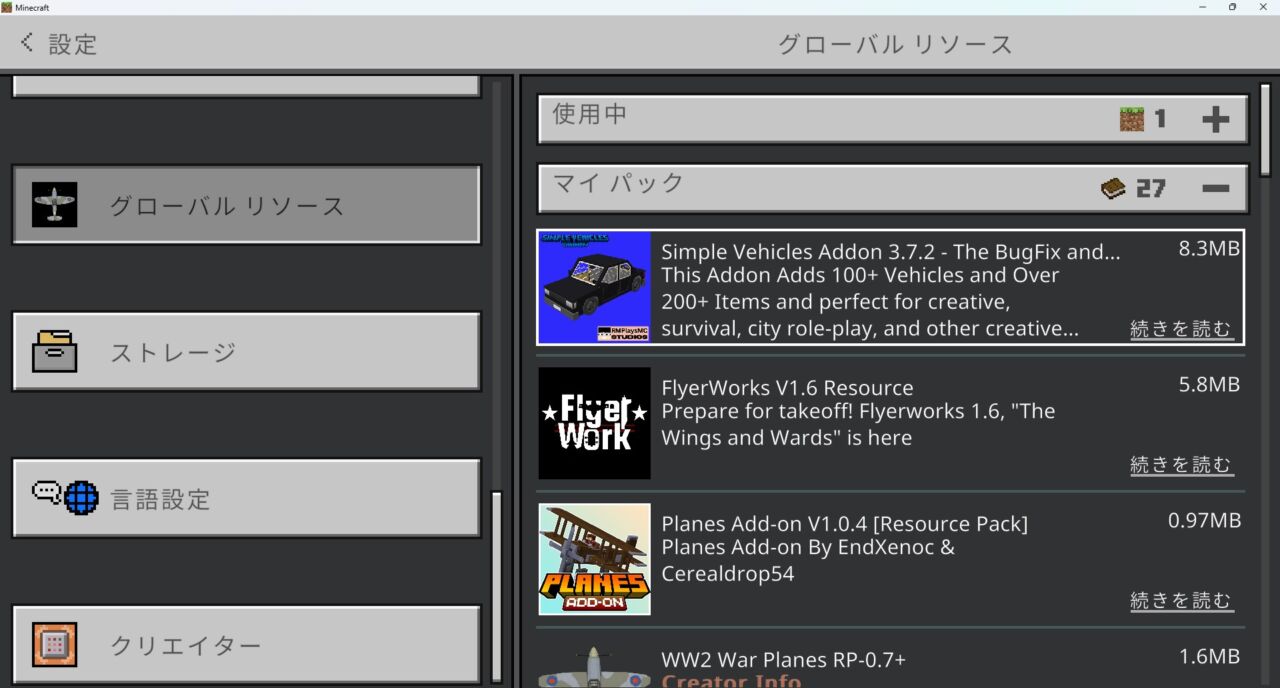Click the grass block icon in 使用中 header
Viewport: 1280px width, 688px height.
(x=1133, y=118)
